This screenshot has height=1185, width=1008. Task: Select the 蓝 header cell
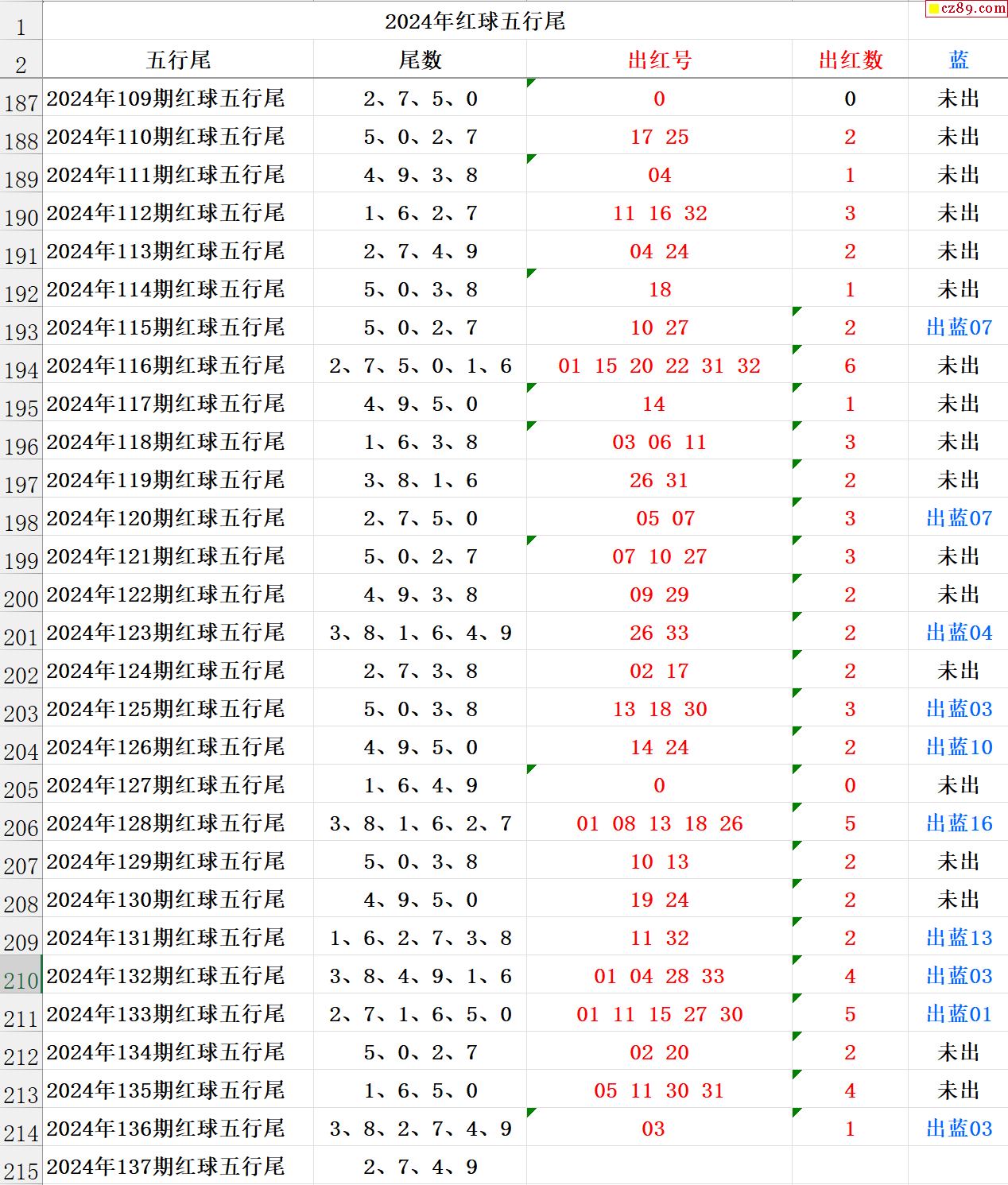959,60
